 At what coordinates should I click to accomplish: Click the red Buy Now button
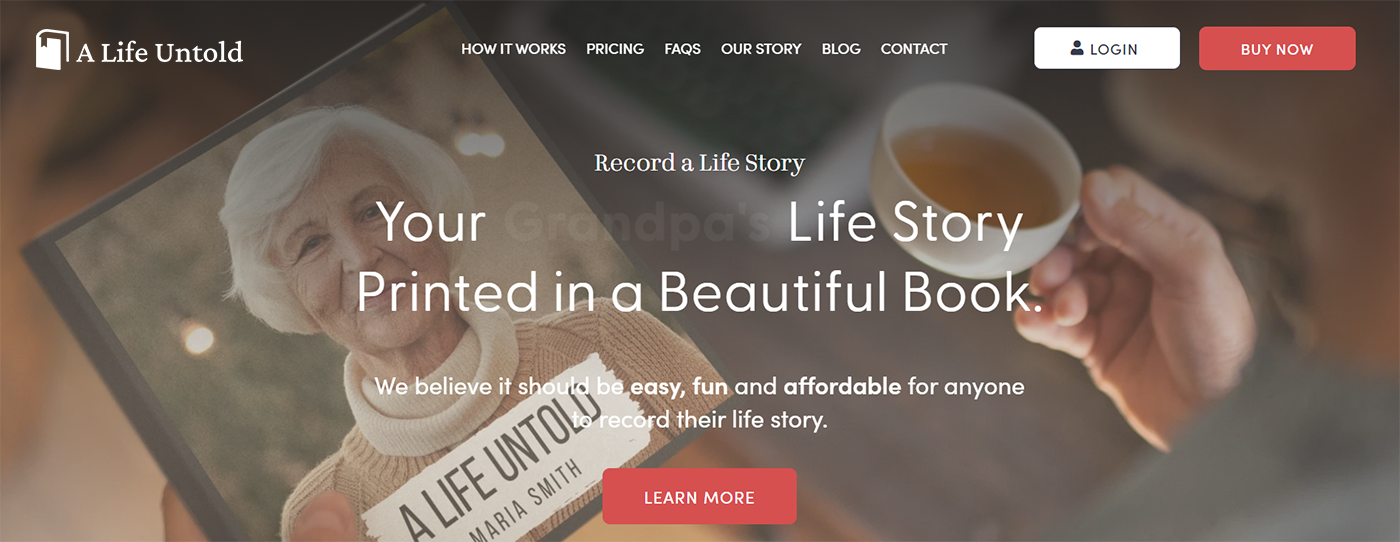[x=1277, y=48]
